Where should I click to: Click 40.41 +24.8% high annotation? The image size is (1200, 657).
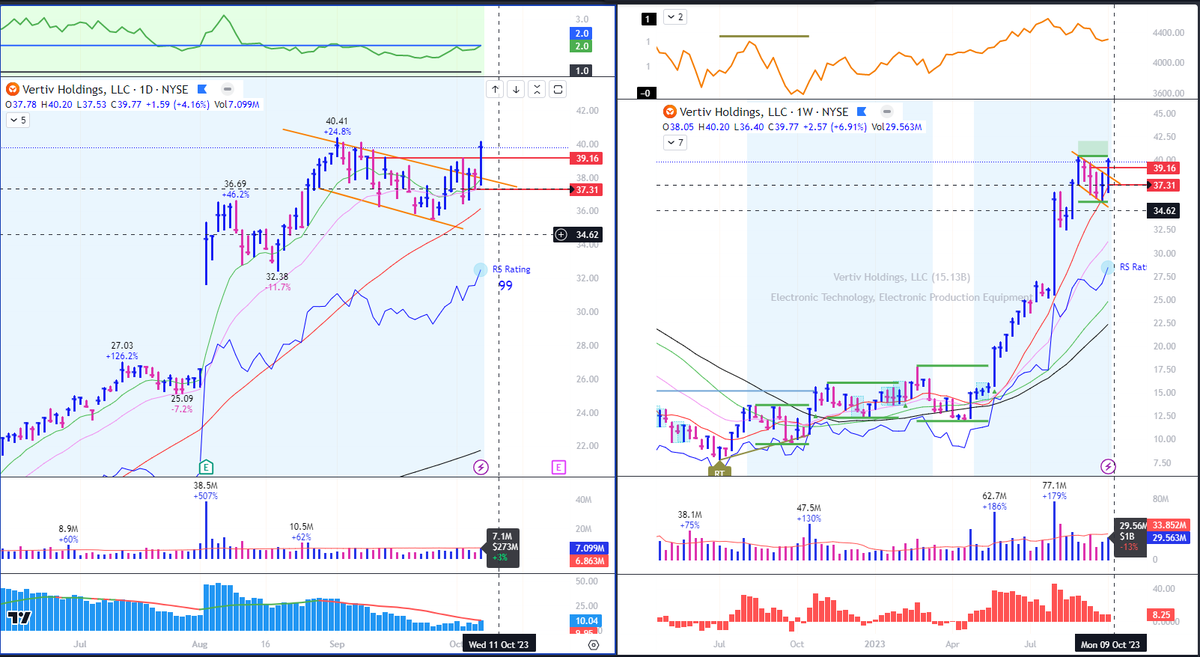(336, 126)
